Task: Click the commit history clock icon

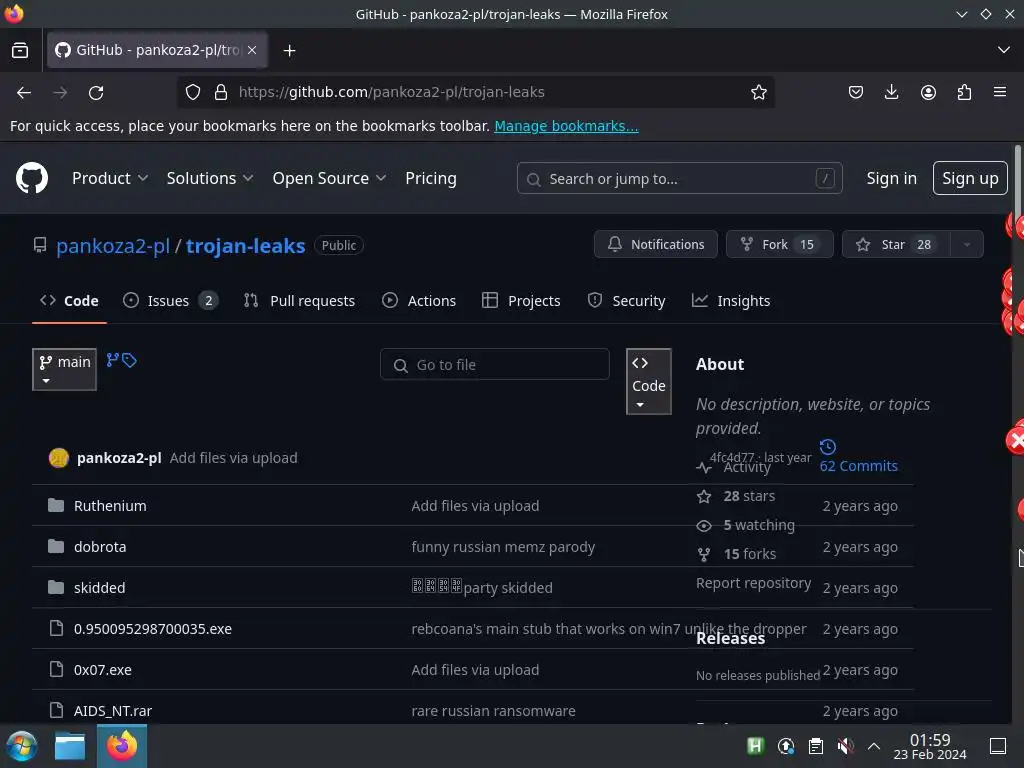Action: pos(827,447)
